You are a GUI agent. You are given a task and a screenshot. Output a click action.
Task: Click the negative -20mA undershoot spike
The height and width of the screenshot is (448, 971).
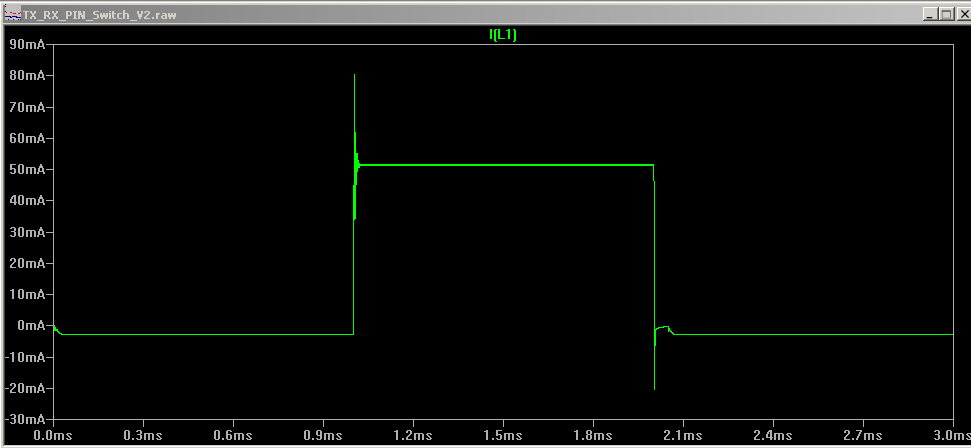[x=655, y=387]
